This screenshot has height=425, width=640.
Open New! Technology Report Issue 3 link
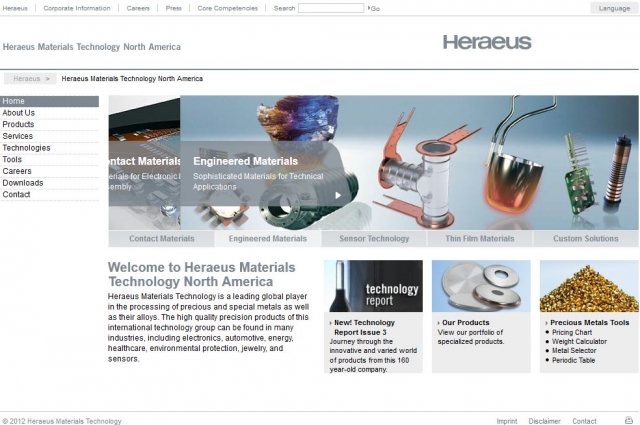pos(364,327)
